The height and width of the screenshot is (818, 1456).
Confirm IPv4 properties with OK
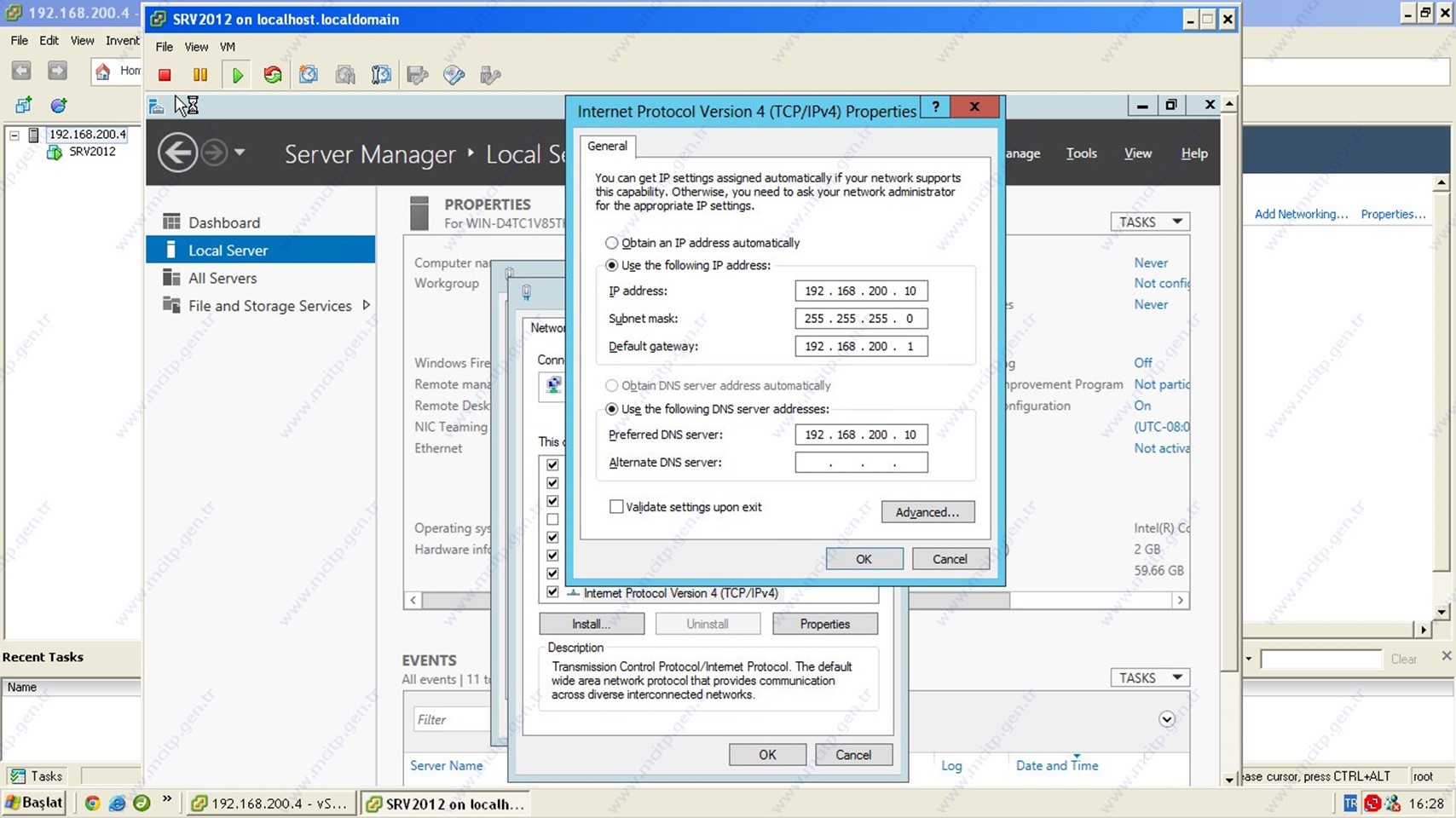(x=864, y=559)
